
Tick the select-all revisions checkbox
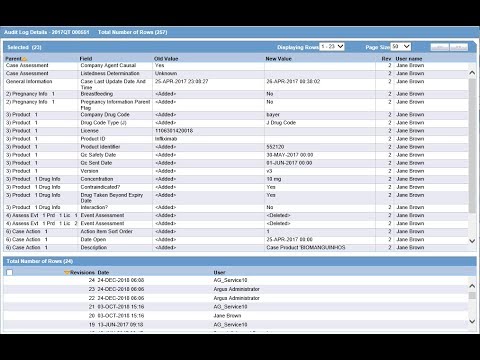(10, 273)
